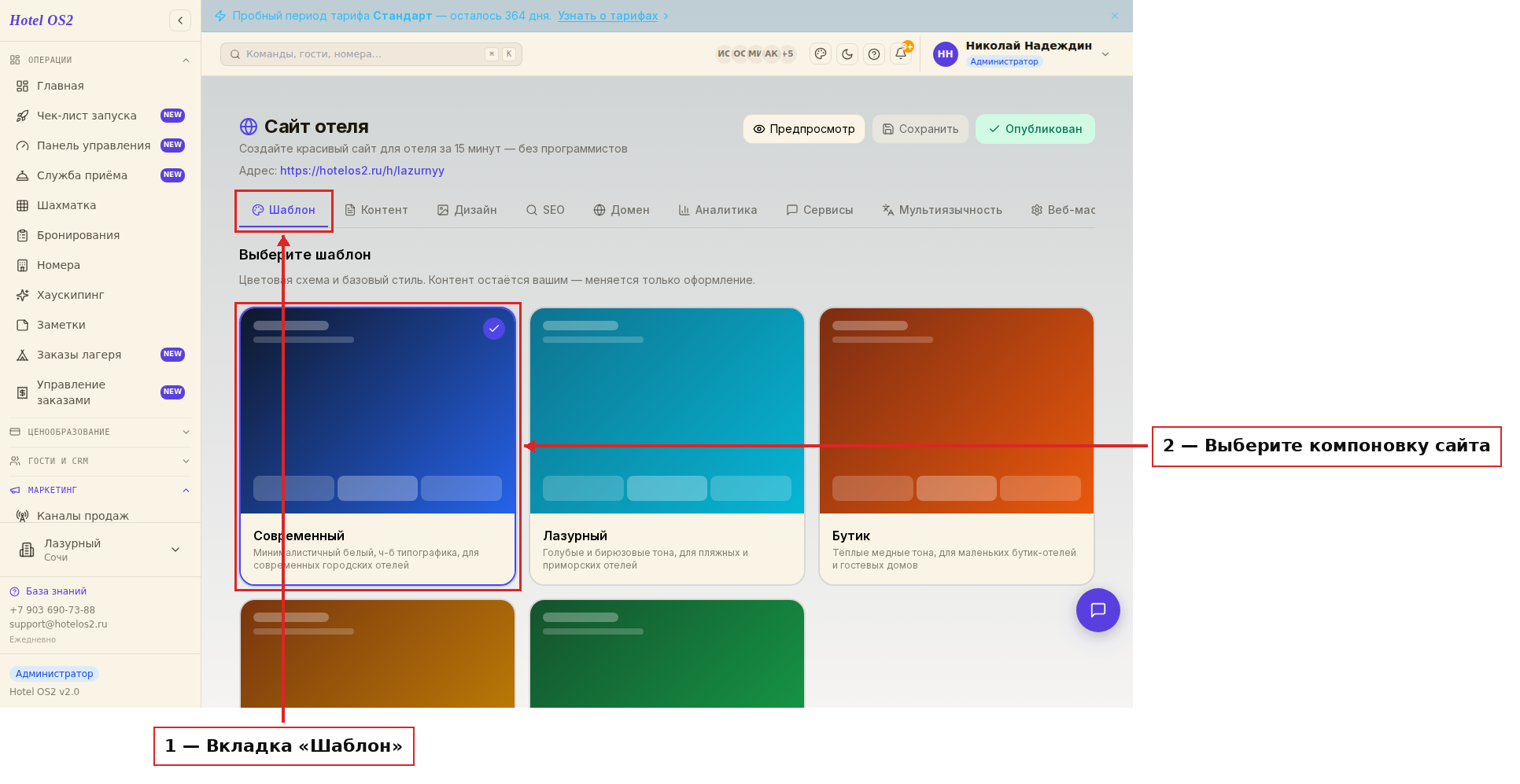
Task: Select the green template card
Action: click(667, 654)
